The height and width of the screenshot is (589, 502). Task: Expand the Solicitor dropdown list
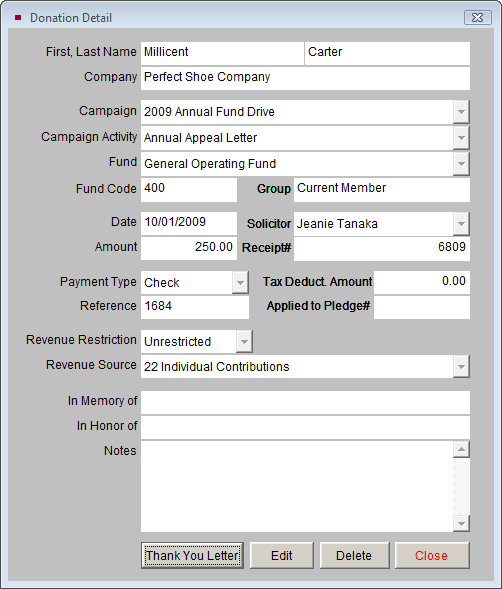click(461, 224)
